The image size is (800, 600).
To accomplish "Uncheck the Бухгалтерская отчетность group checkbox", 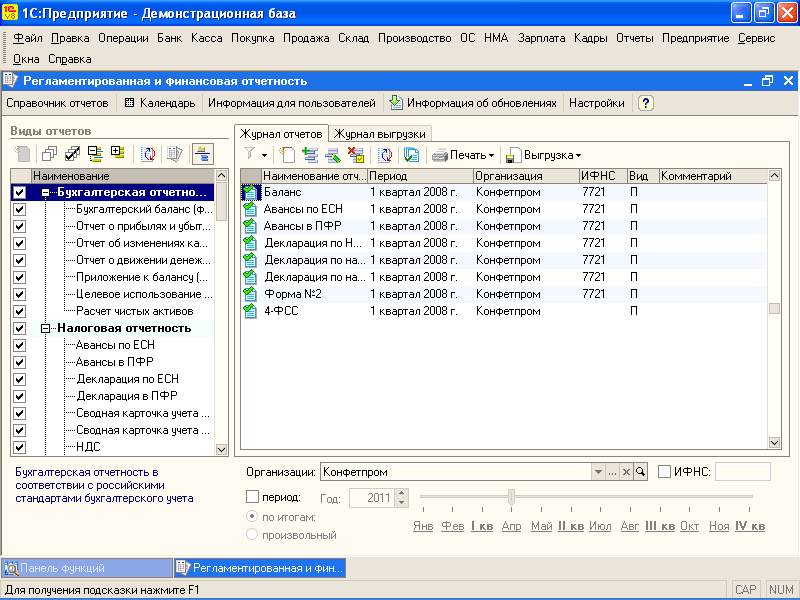I will pos(20,192).
